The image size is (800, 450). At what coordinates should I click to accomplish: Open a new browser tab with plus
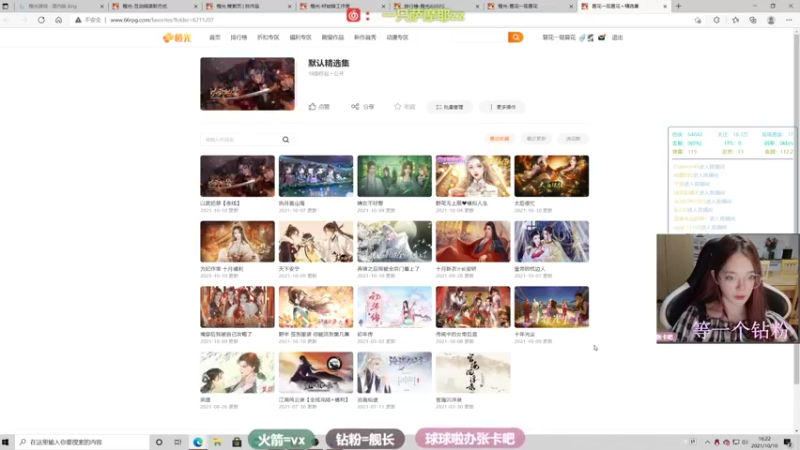tap(678, 6)
